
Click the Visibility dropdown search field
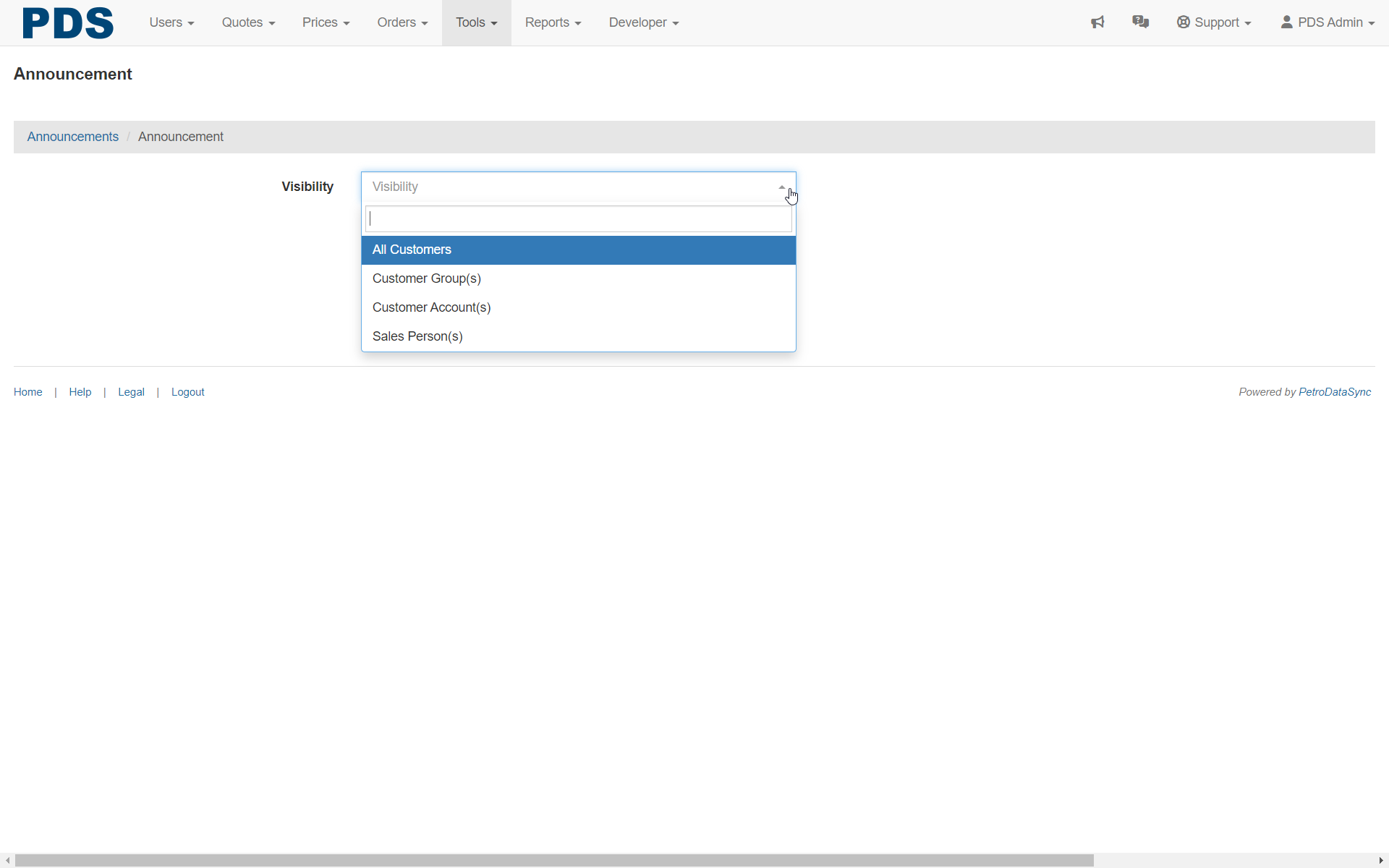(578, 219)
